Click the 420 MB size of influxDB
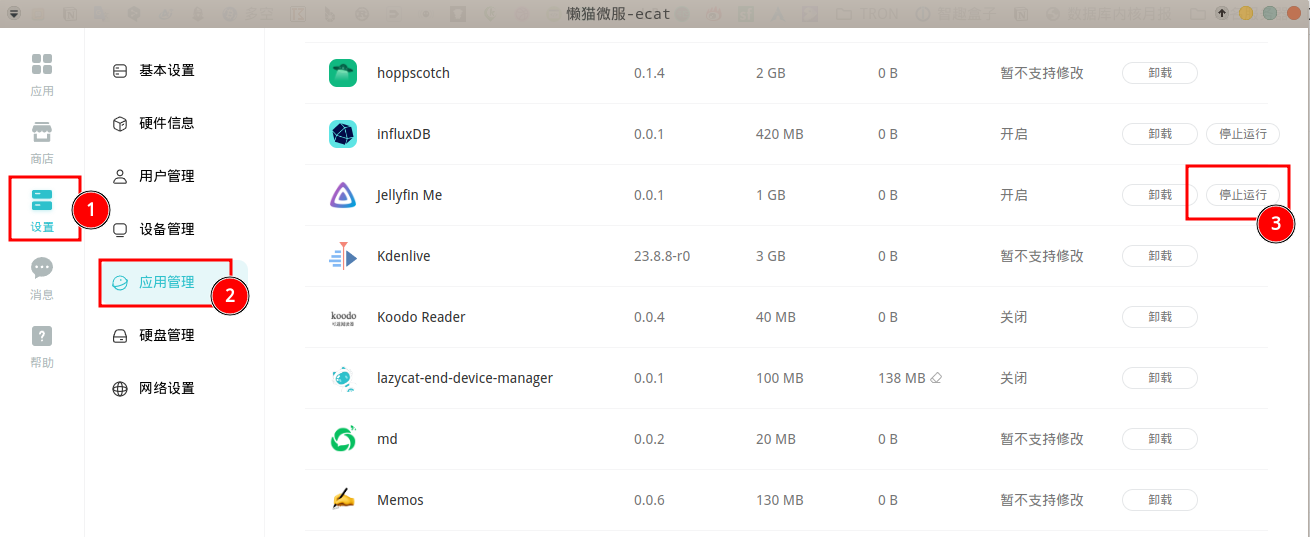This screenshot has height=537, width=1310. [780, 134]
